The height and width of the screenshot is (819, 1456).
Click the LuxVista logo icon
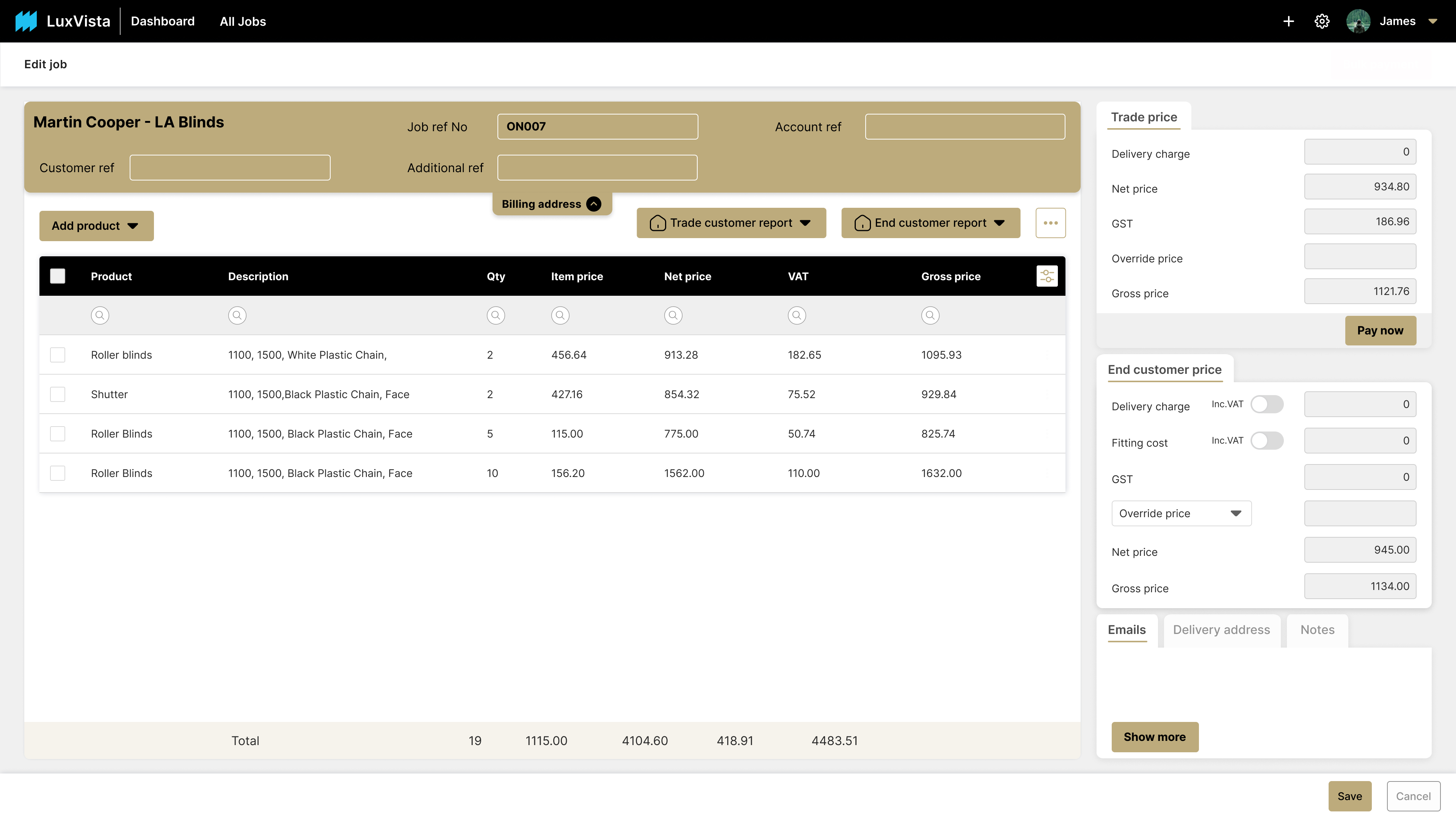click(x=26, y=22)
